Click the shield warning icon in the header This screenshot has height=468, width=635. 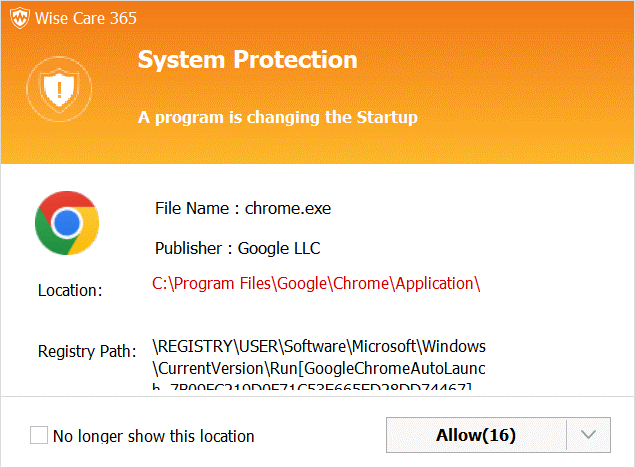(x=59, y=89)
